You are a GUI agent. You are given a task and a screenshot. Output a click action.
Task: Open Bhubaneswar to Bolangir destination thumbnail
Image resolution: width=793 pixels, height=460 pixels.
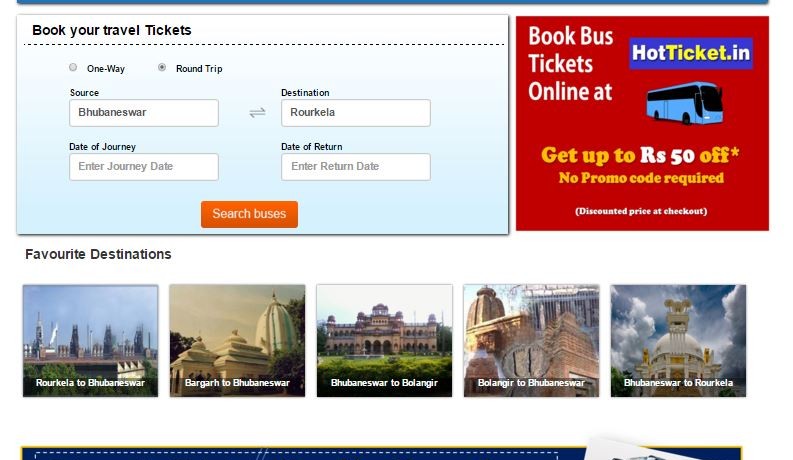tap(384, 341)
